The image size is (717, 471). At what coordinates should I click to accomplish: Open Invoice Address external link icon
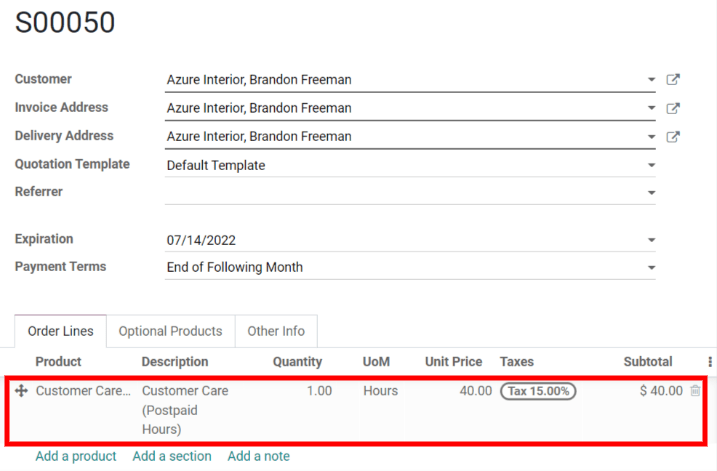[673, 108]
